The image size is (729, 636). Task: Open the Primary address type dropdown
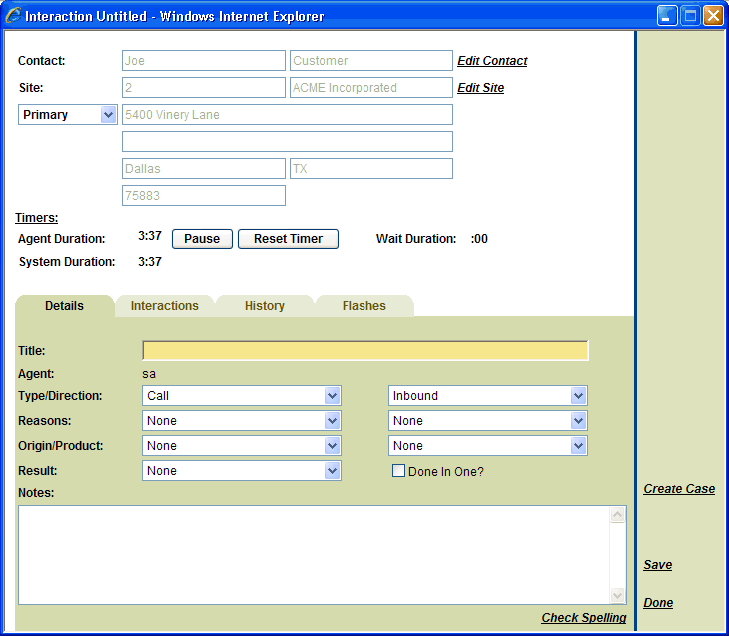pyautogui.click(x=67, y=114)
